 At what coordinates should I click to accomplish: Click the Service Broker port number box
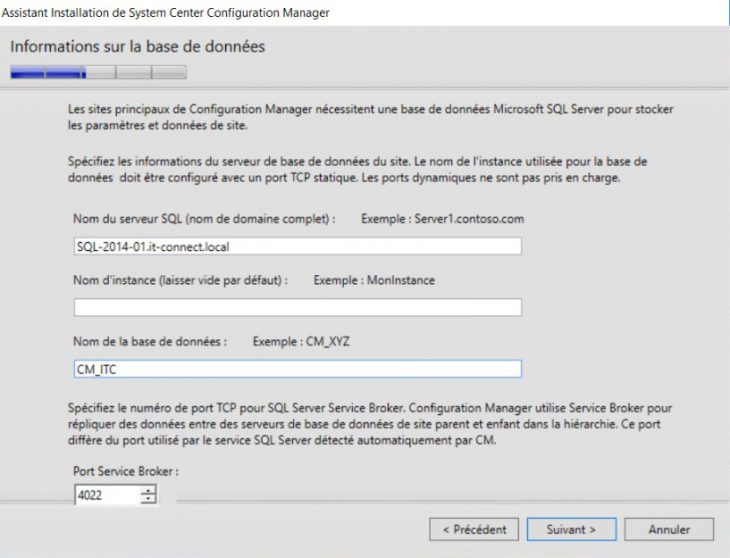coord(105,494)
